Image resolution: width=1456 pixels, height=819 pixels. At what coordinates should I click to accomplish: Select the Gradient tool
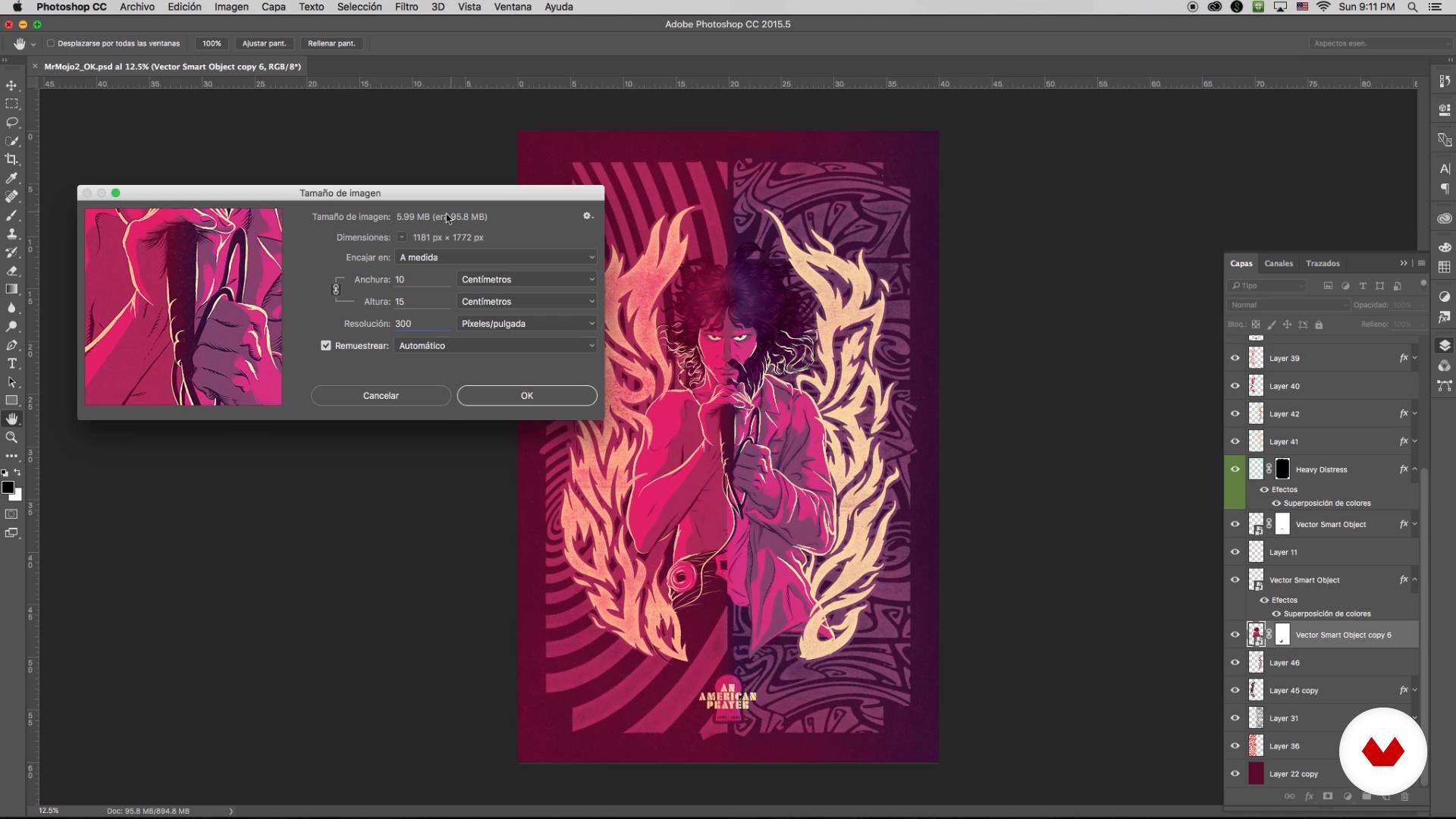11,289
